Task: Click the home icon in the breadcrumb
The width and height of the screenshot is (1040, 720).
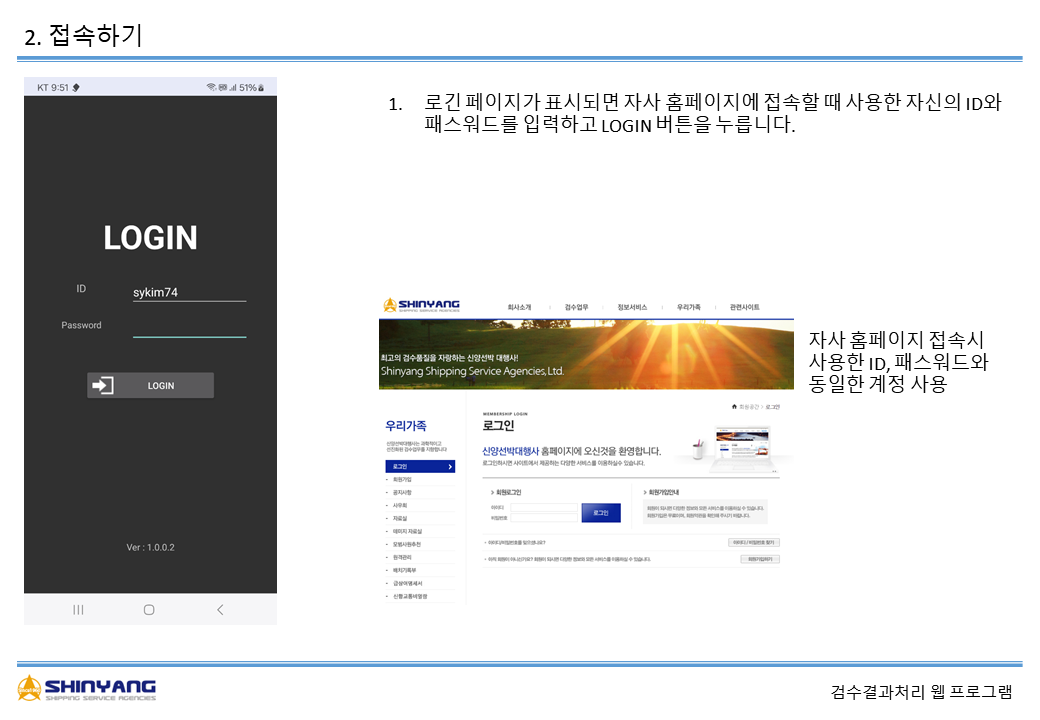Action: [734, 406]
